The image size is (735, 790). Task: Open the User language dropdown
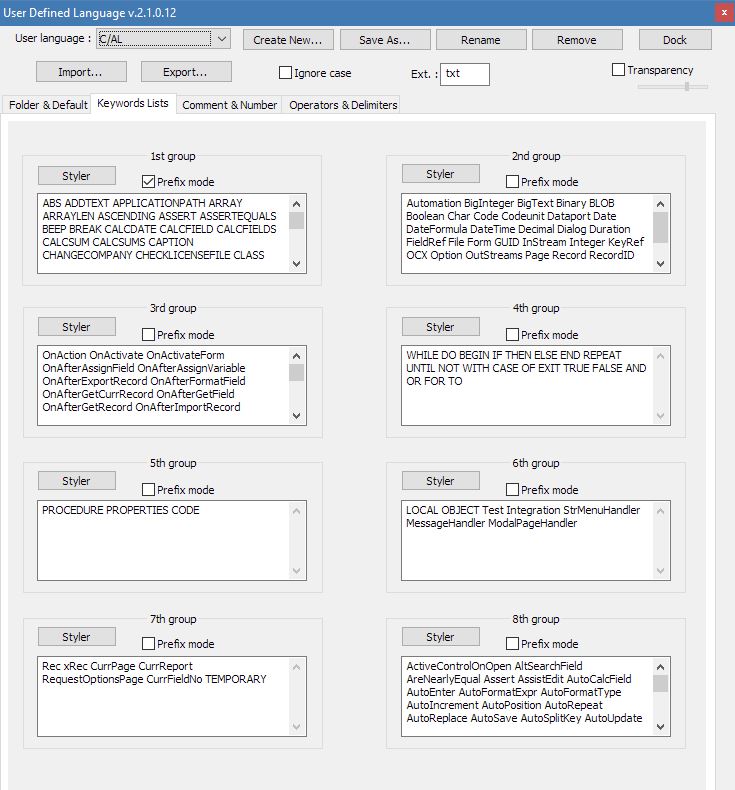pos(163,39)
